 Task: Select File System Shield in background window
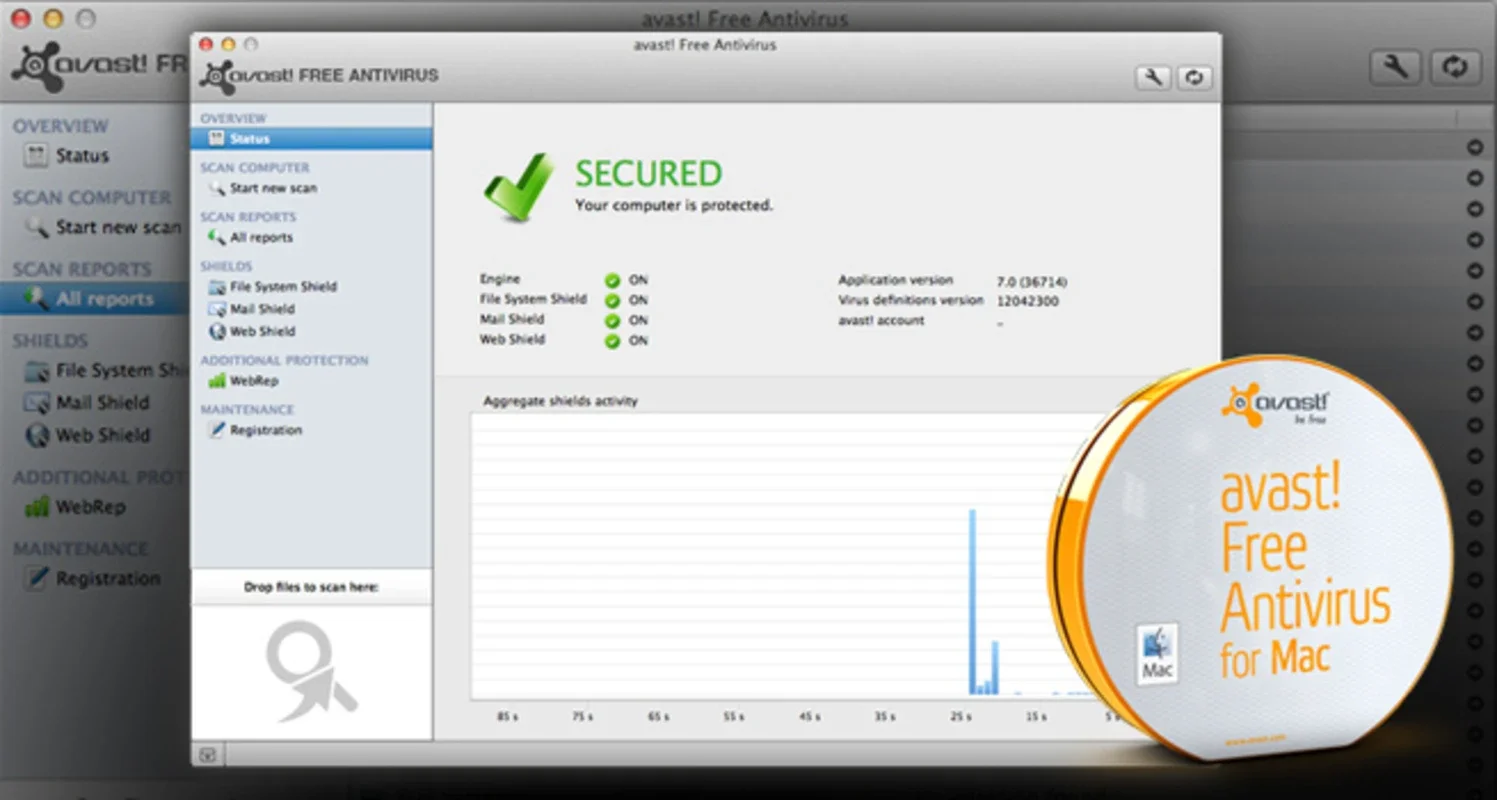(x=122, y=371)
